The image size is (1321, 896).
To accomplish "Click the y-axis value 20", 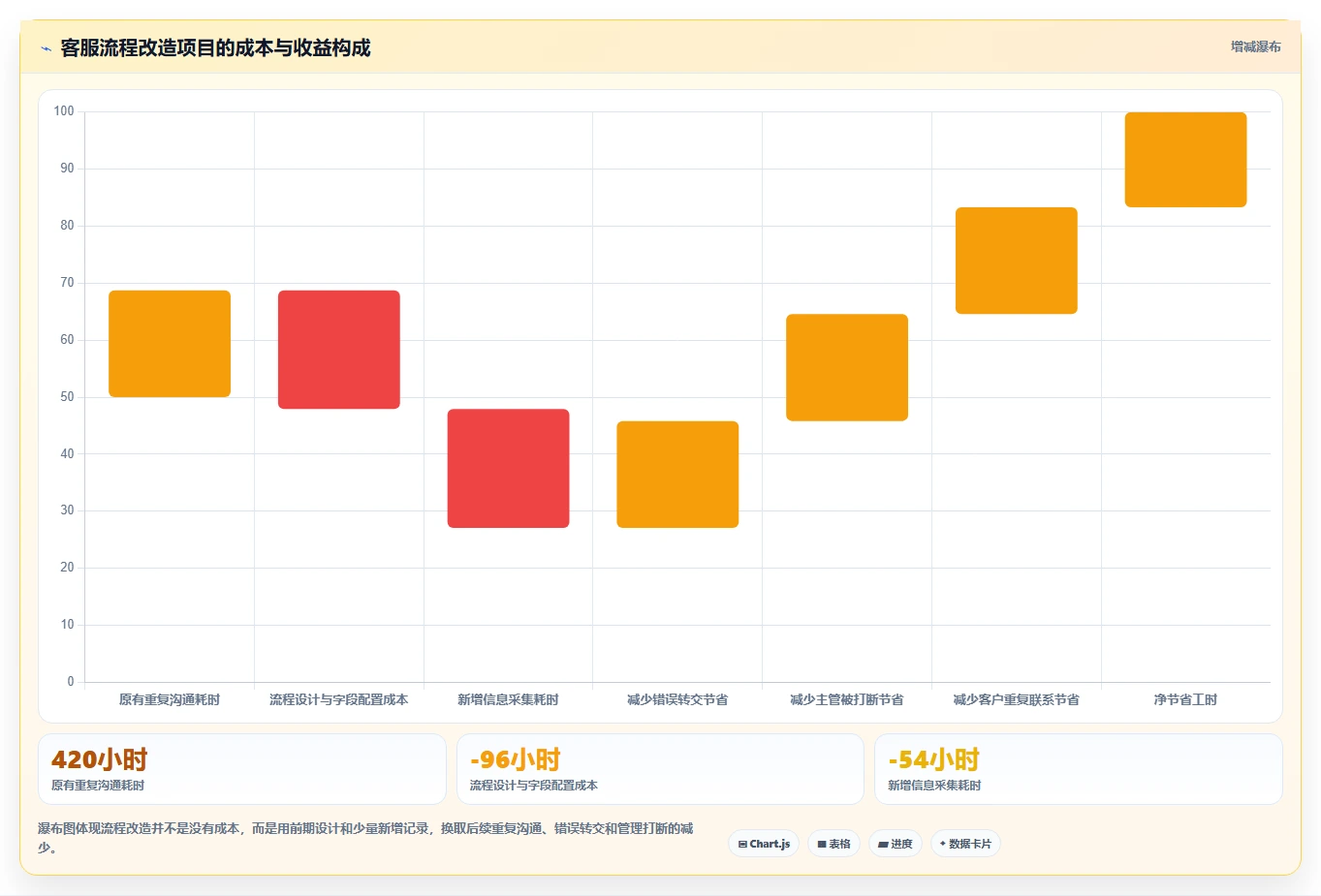I will point(67,568).
